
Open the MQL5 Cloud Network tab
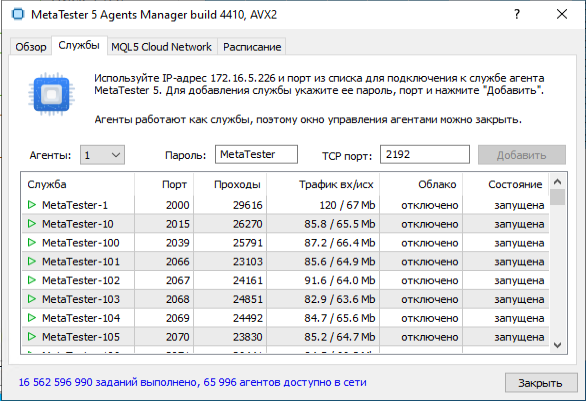pyautogui.click(x=161, y=47)
